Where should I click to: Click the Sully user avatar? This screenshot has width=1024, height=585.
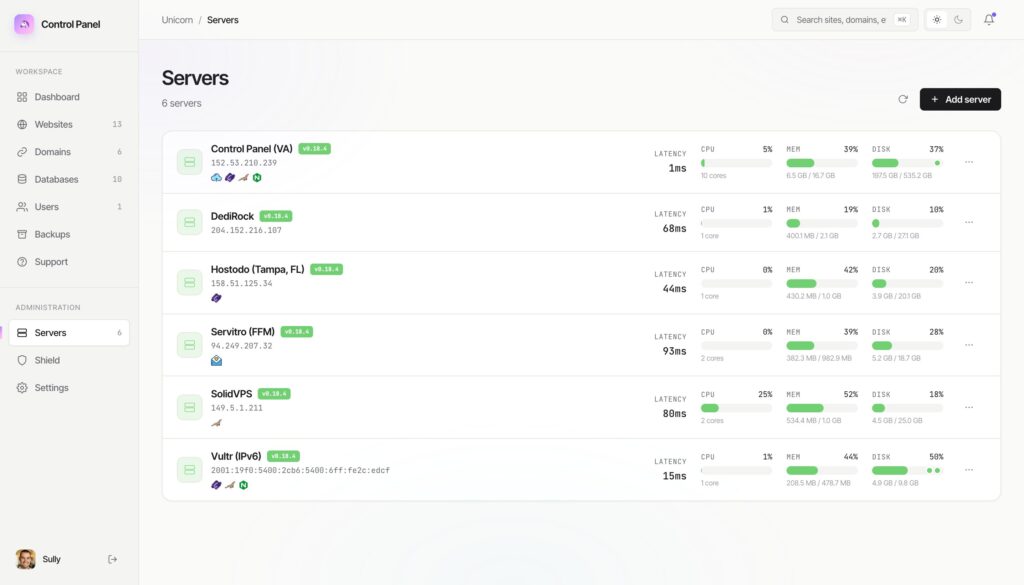(25, 559)
